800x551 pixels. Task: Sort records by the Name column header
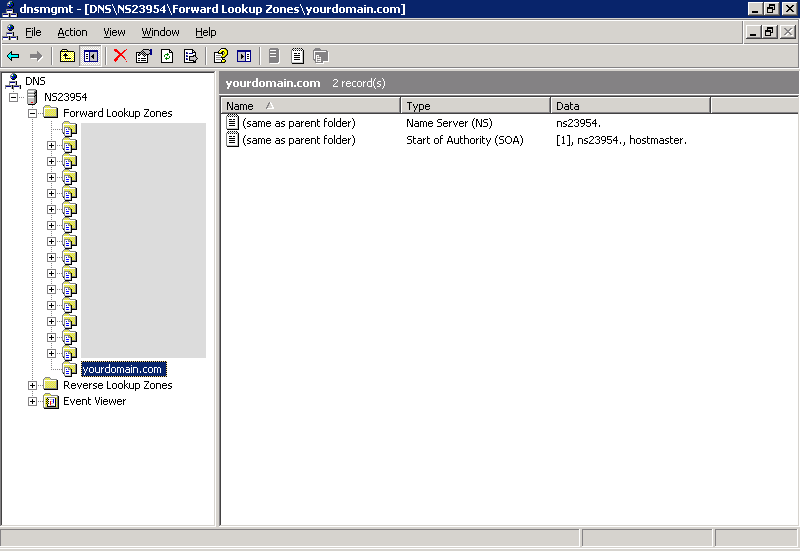point(311,106)
